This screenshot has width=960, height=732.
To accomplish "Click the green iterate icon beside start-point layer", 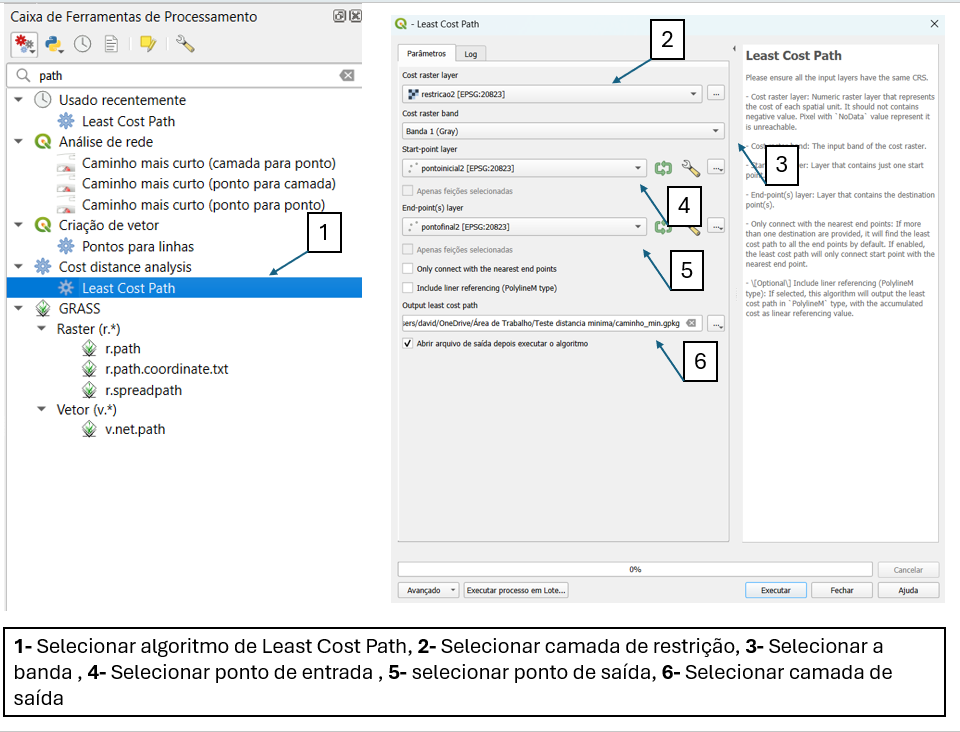I will pyautogui.click(x=663, y=167).
